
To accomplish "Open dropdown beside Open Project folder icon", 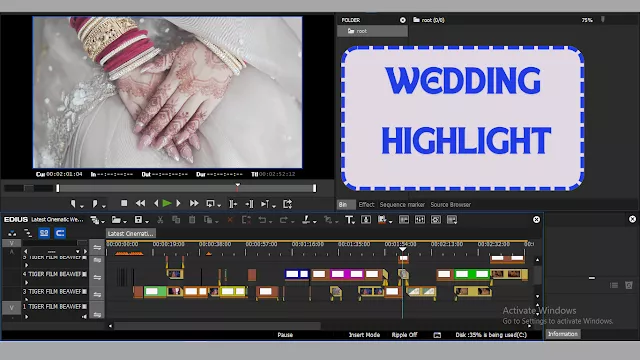I will pyautogui.click(x=125, y=222).
